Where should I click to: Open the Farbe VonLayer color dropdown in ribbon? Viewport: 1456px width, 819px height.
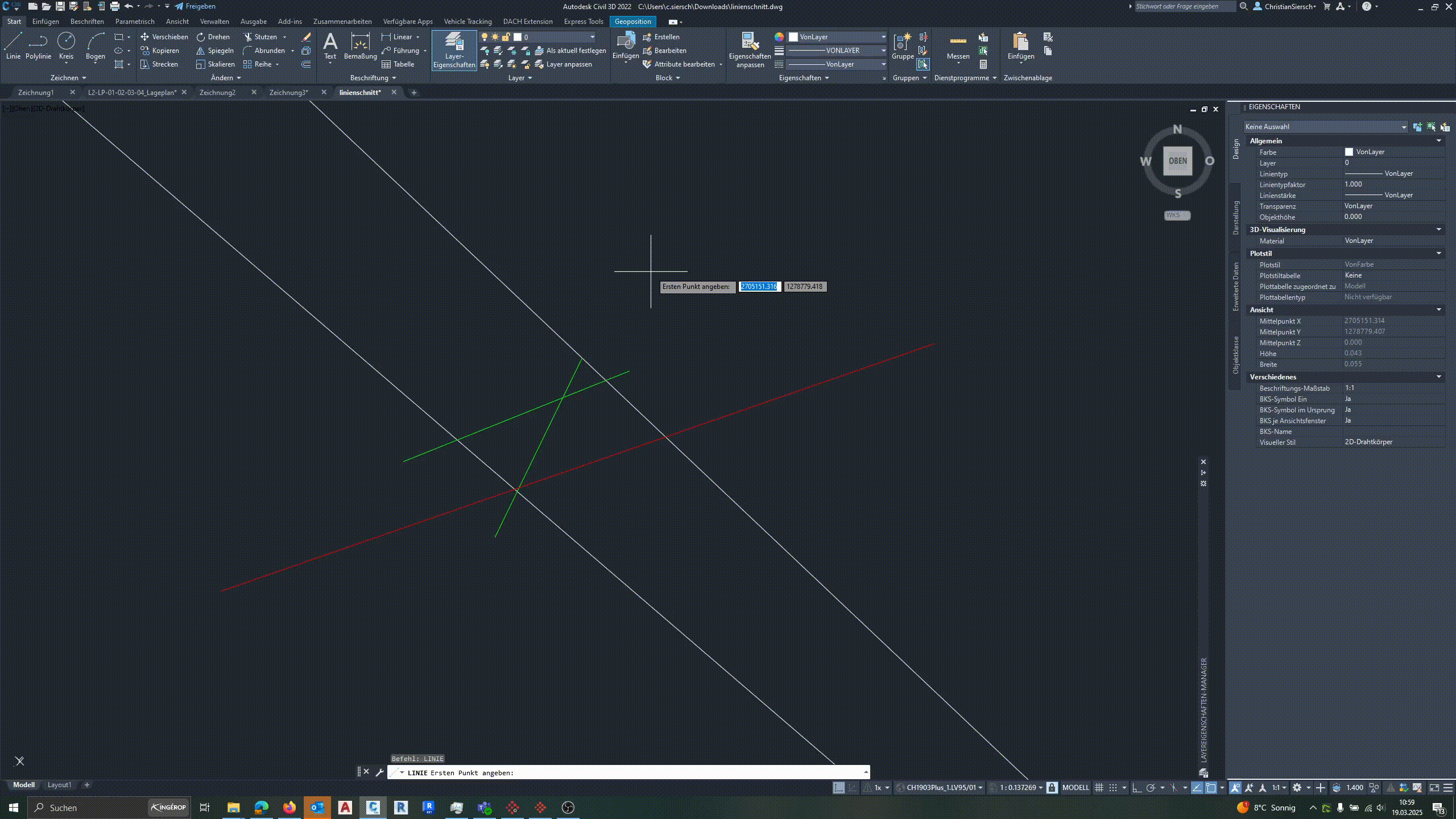pyautogui.click(x=837, y=37)
